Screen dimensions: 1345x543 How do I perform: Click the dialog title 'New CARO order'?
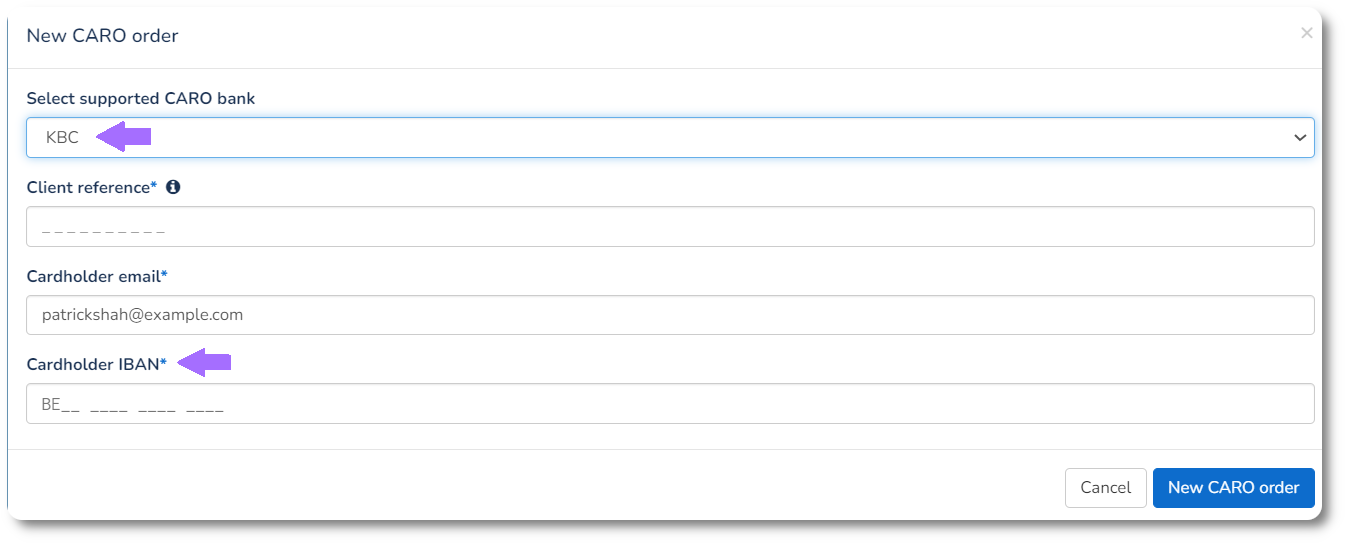click(x=102, y=36)
